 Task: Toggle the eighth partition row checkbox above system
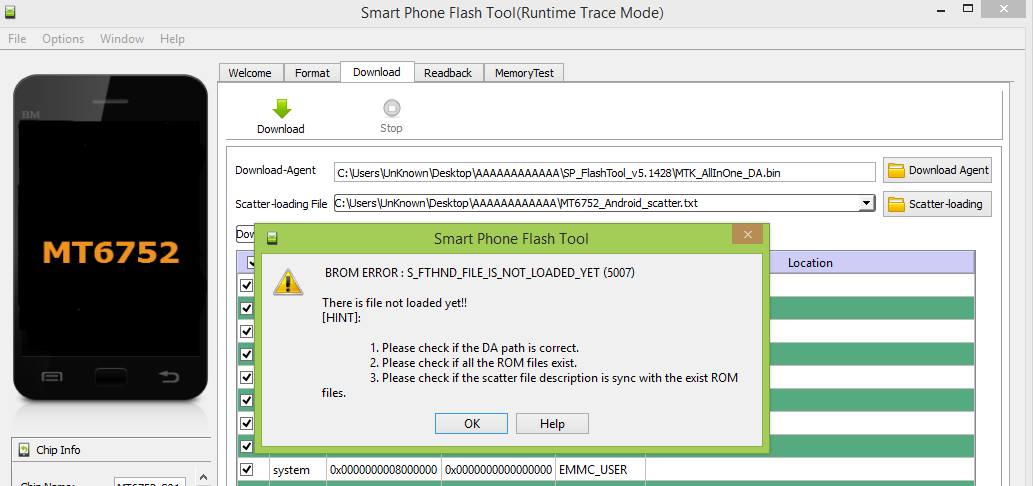247,446
